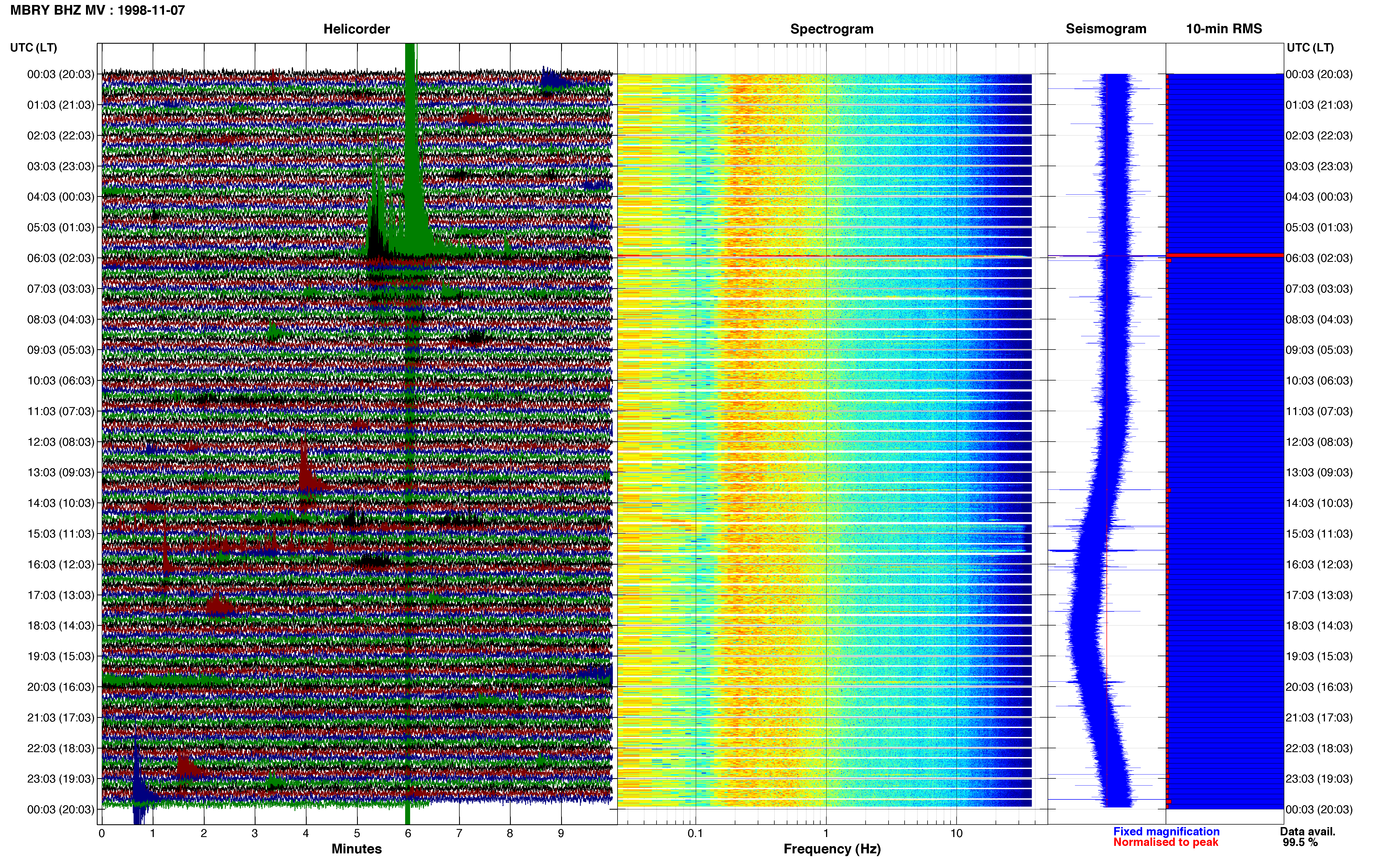The image size is (1388, 868).
Task: Click left time label 22:03 (18:03)
Action: [x=61, y=748]
